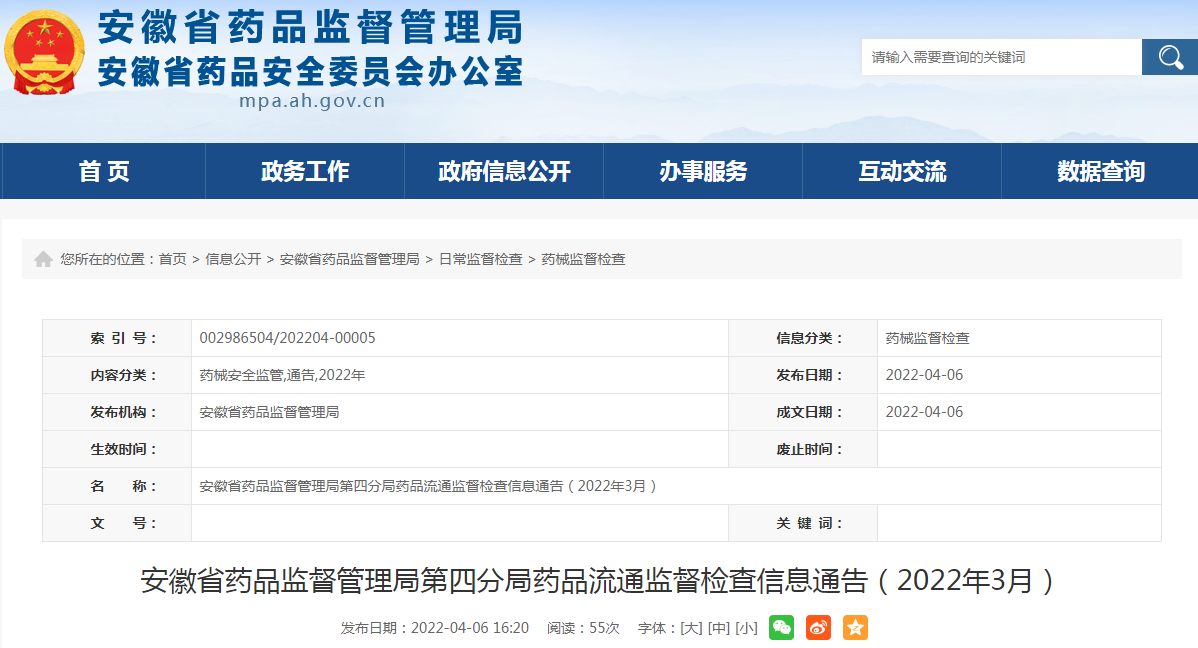The width and height of the screenshot is (1198, 648).
Task: Share the article via Weibo icon
Action: click(818, 627)
